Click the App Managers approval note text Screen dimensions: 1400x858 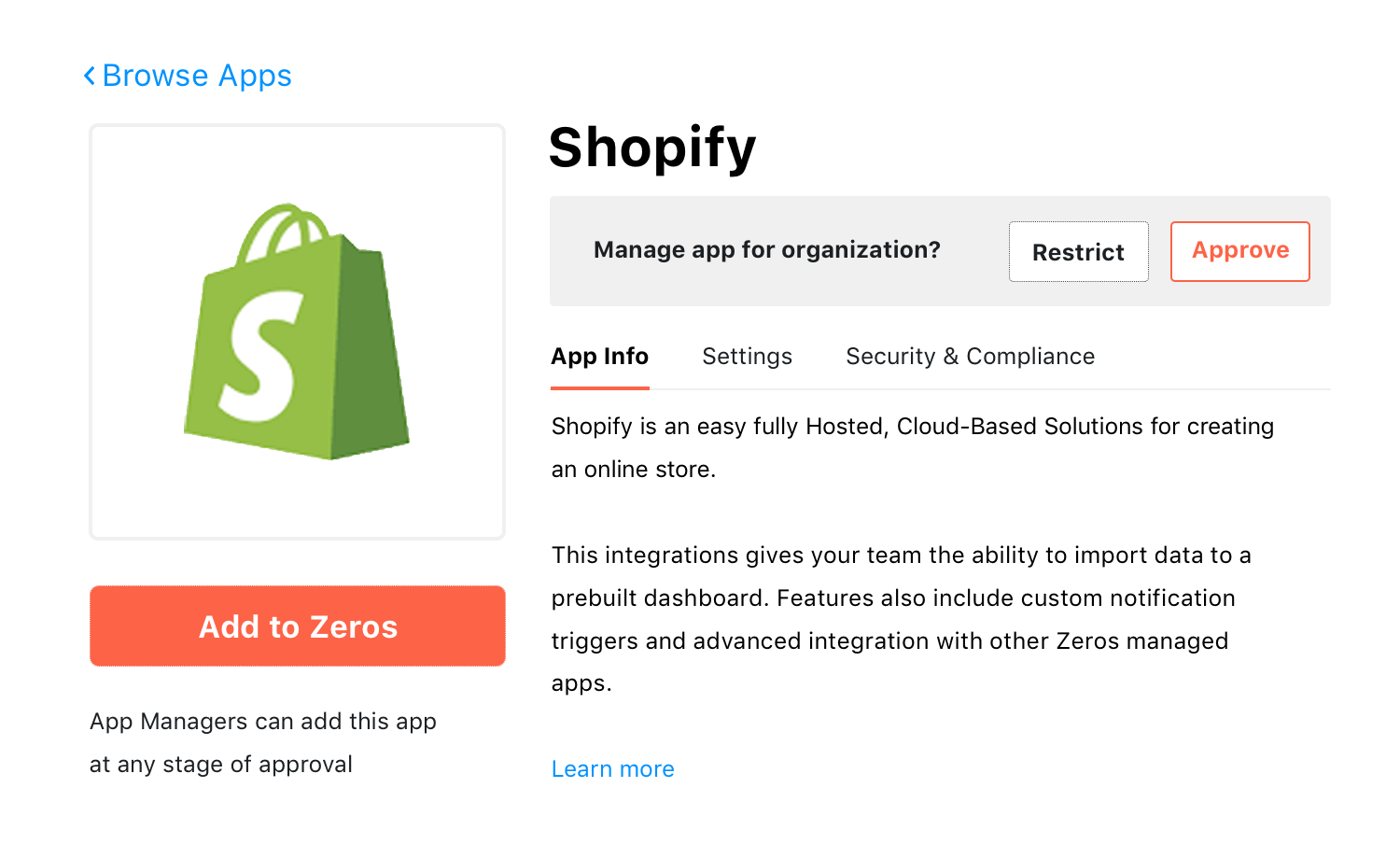pyautogui.click(x=263, y=743)
